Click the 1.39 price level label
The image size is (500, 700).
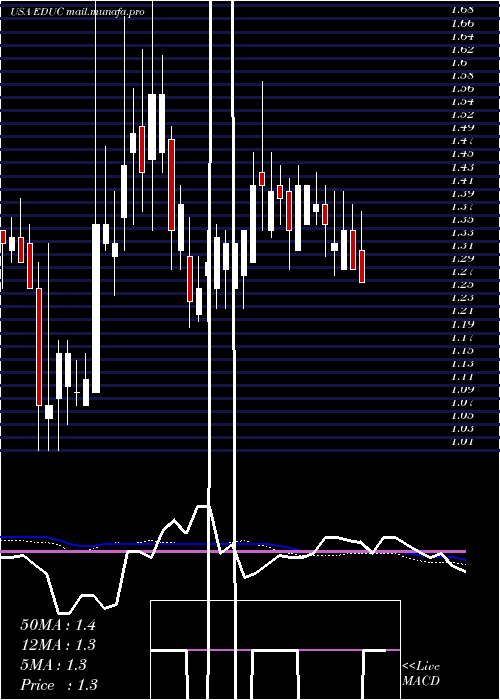[x=462, y=193]
